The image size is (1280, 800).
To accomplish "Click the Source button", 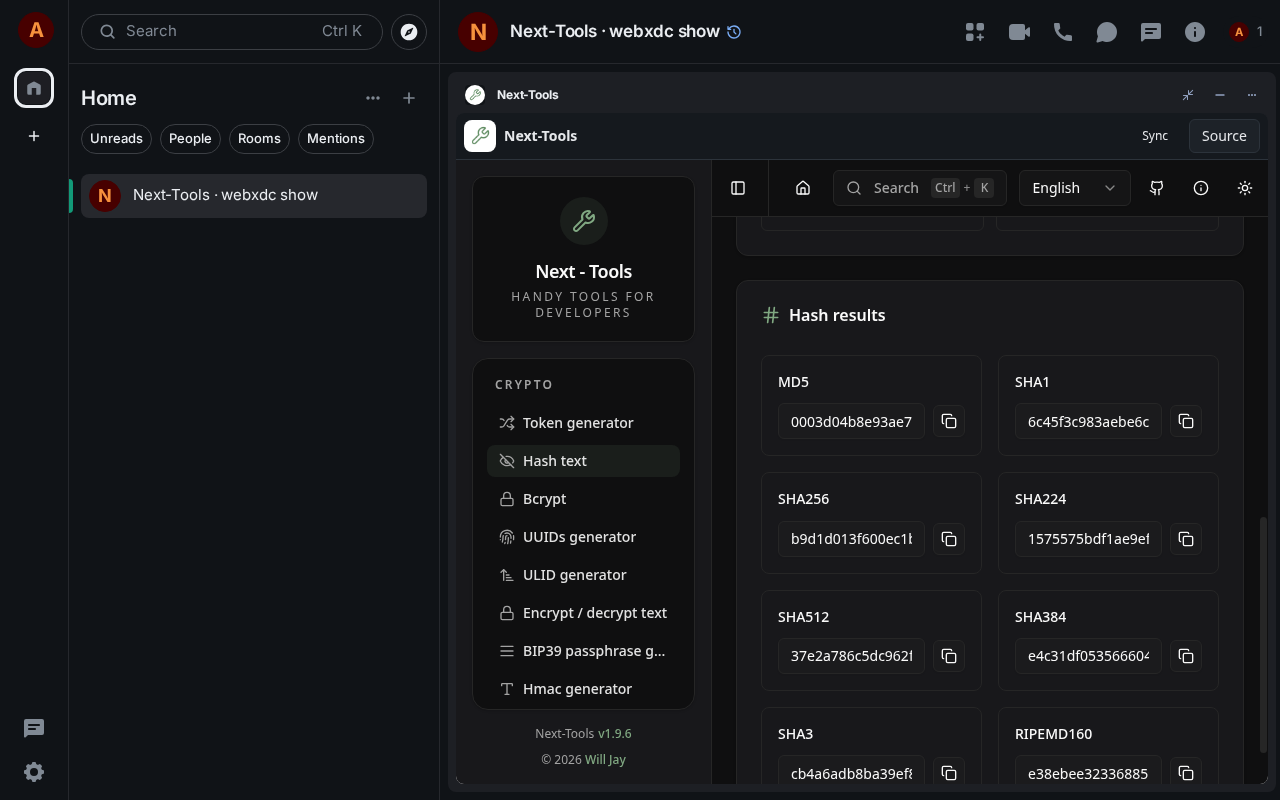I will [x=1224, y=136].
